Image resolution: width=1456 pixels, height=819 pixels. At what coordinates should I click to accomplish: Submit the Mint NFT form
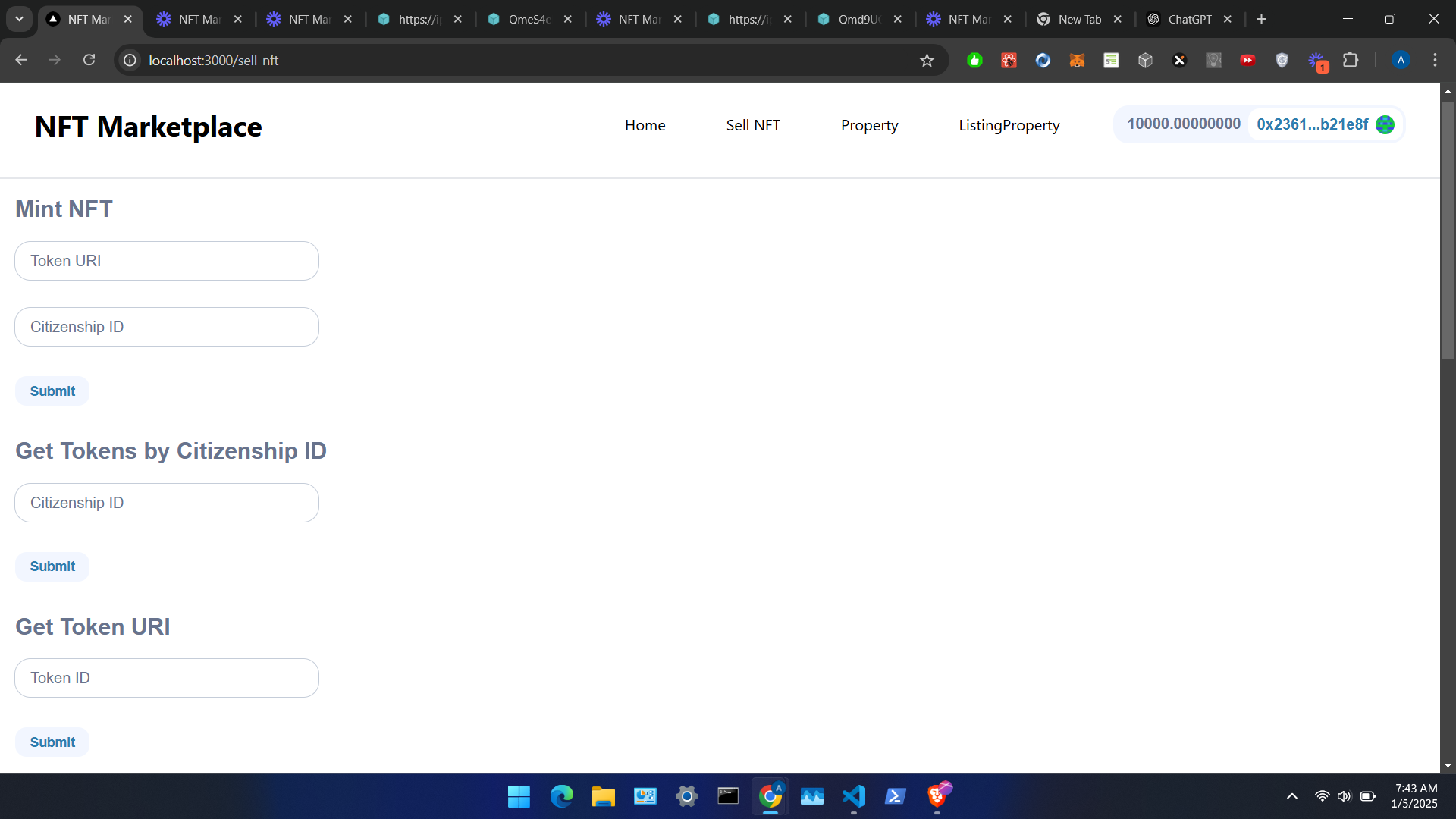pos(52,391)
